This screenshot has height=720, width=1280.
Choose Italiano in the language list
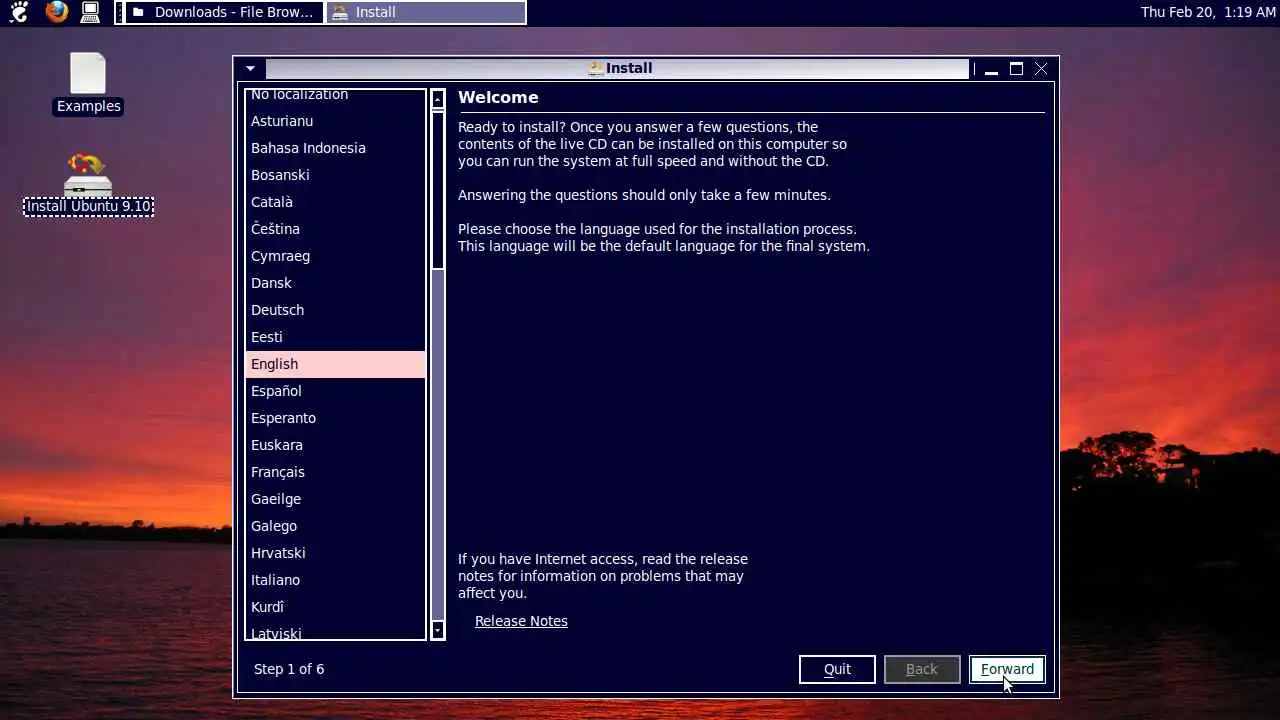pyautogui.click(x=336, y=580)
